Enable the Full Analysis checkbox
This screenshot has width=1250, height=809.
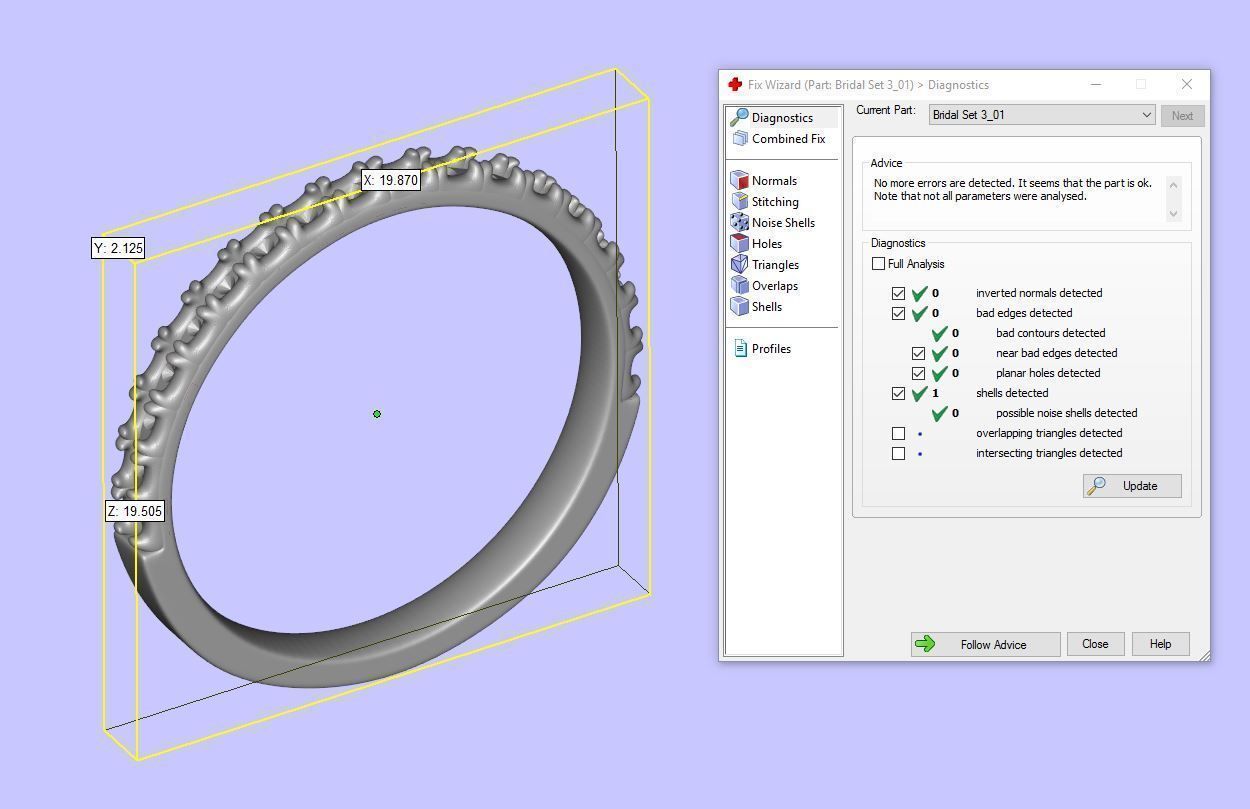pyautogui.click(x=878, y=264)
